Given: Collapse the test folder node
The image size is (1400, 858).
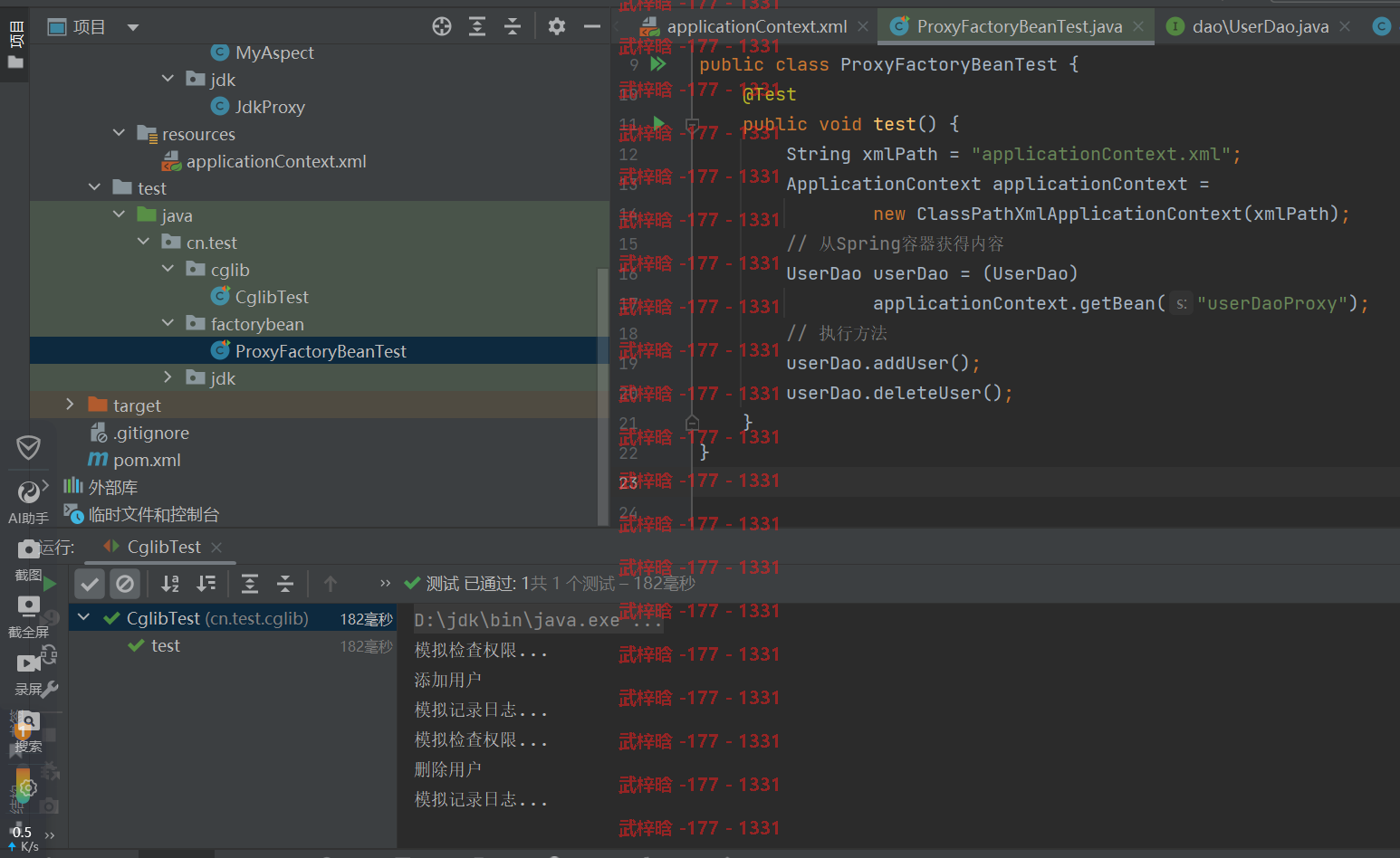Looking at the screenshot, I should (94, 188).
